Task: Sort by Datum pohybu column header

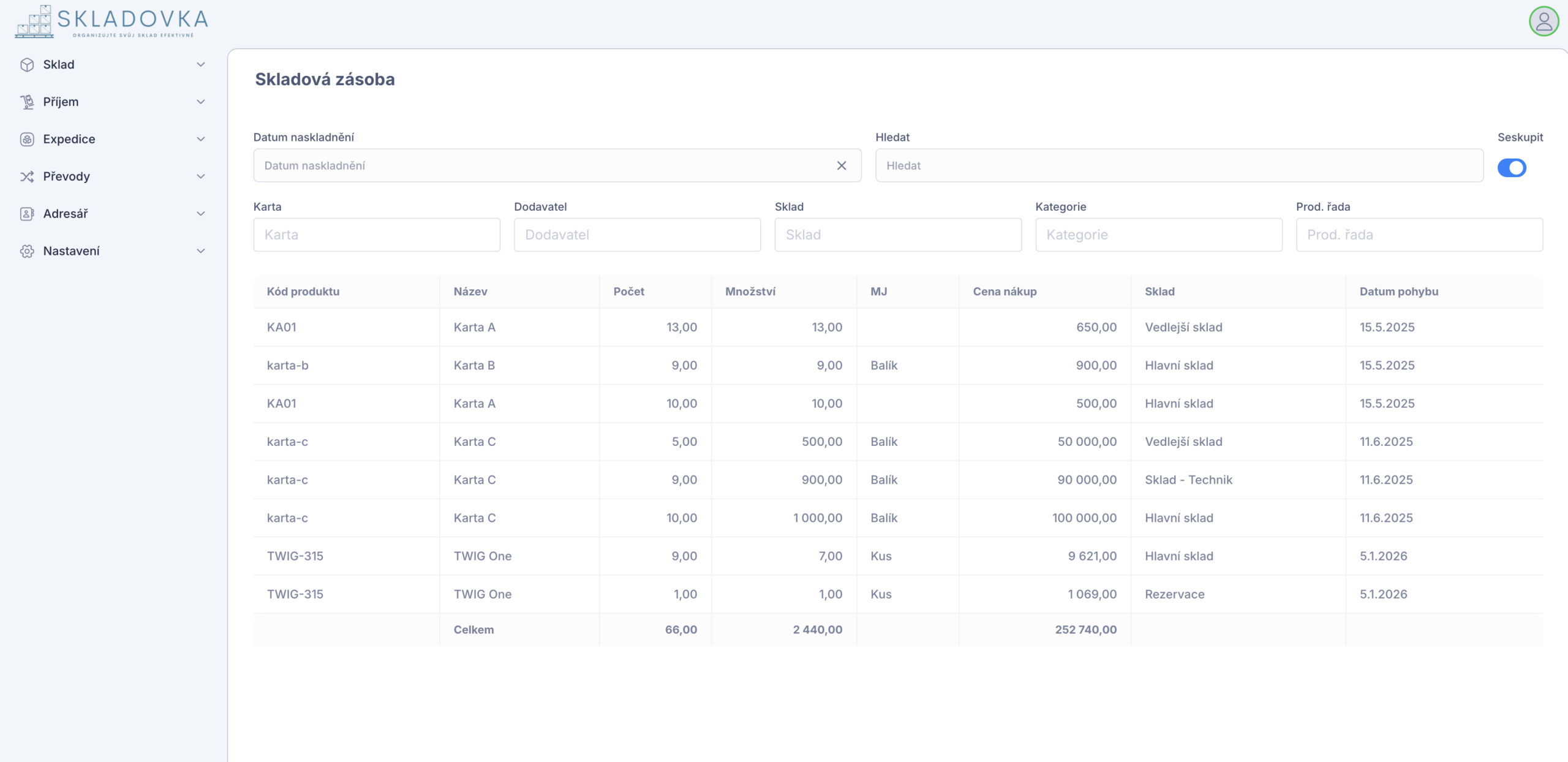Action: [x=1399, y=292]
